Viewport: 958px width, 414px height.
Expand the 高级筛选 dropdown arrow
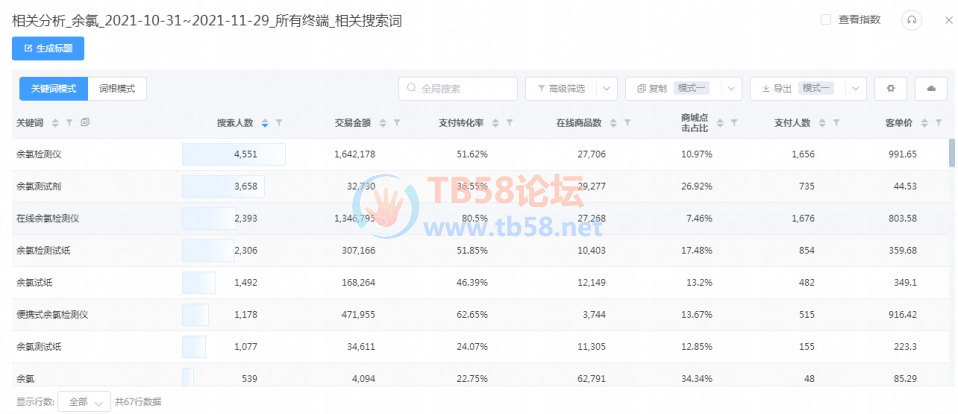tap(607, 89)
